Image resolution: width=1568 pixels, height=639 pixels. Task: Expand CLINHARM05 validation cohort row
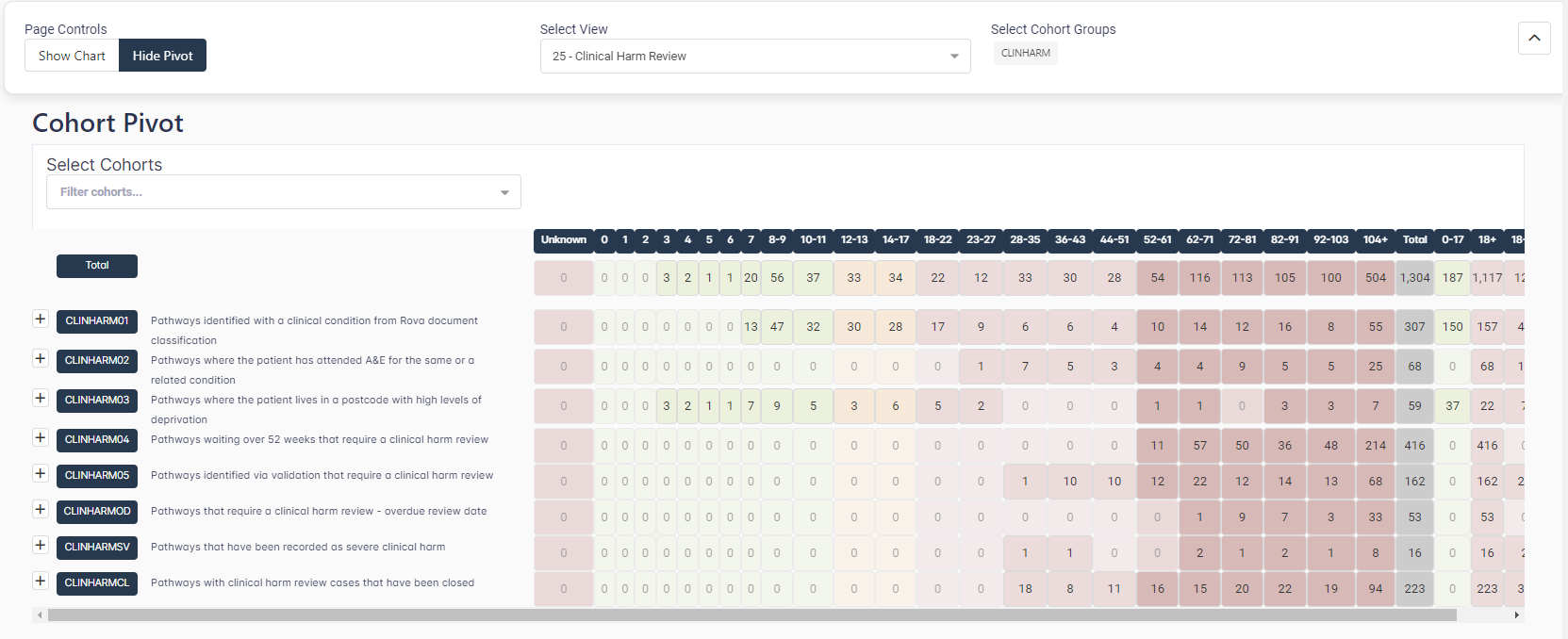(x=41, y=474)
